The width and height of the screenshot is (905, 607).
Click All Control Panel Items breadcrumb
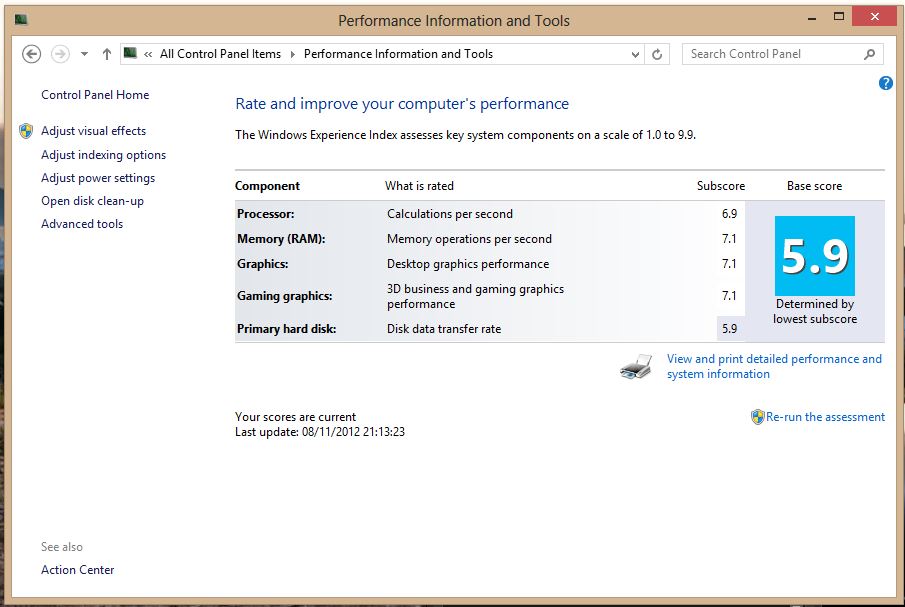tap(220, 54)
